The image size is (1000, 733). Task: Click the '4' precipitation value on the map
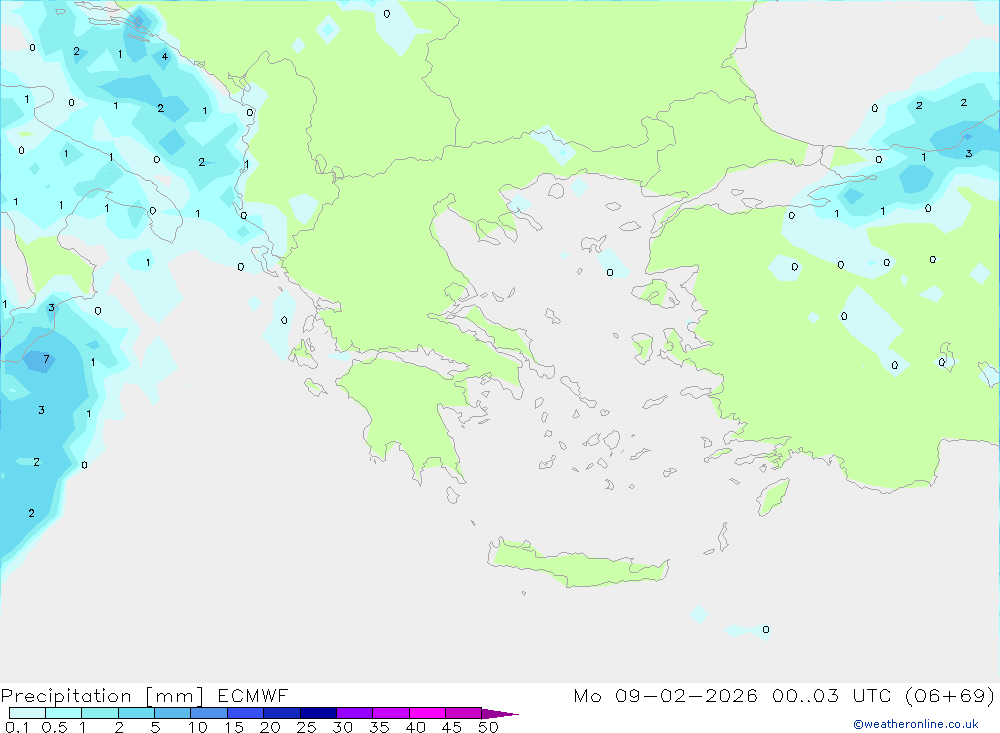point(165,57)
